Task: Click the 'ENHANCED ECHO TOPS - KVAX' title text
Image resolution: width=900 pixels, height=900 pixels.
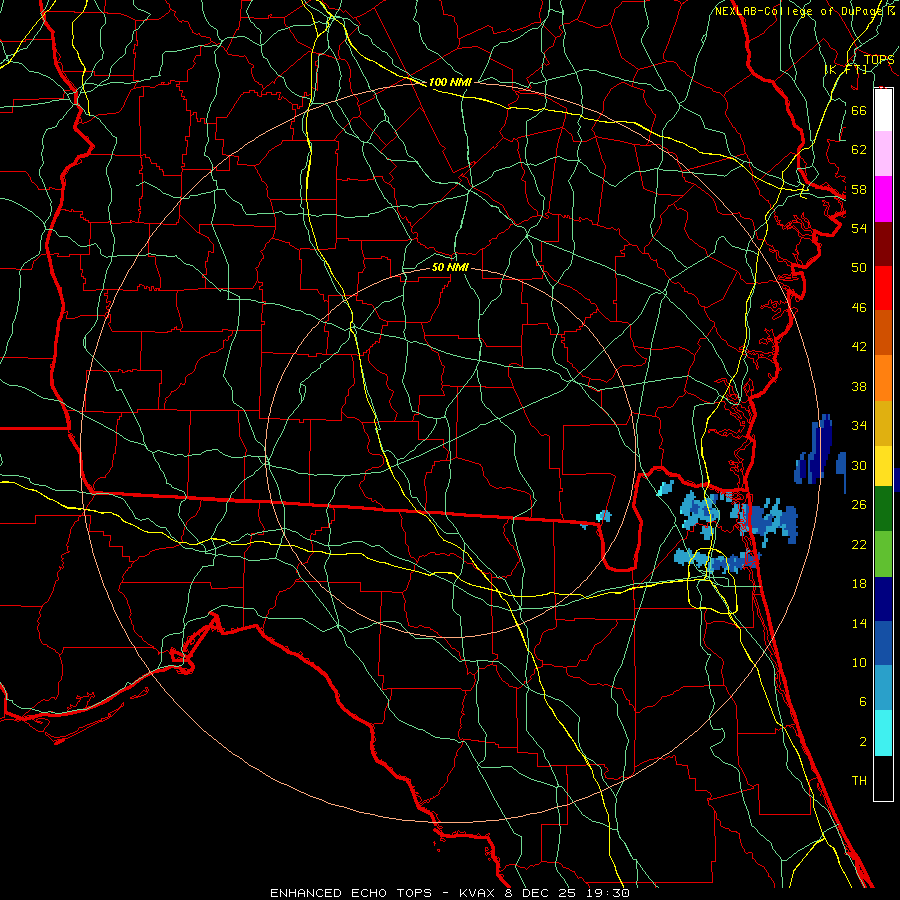Action: coord(383,893)
